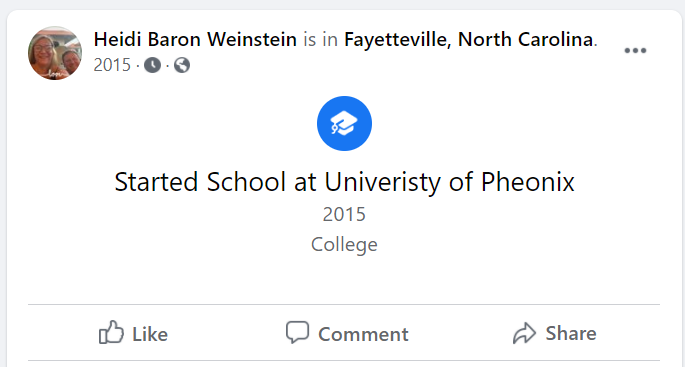
Task: Click the words "Started School" in the headline
Action: pos(200,182)
